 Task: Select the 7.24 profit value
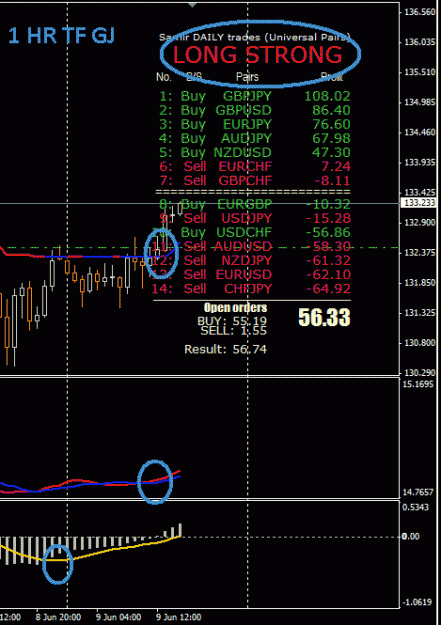coord(336,166)
